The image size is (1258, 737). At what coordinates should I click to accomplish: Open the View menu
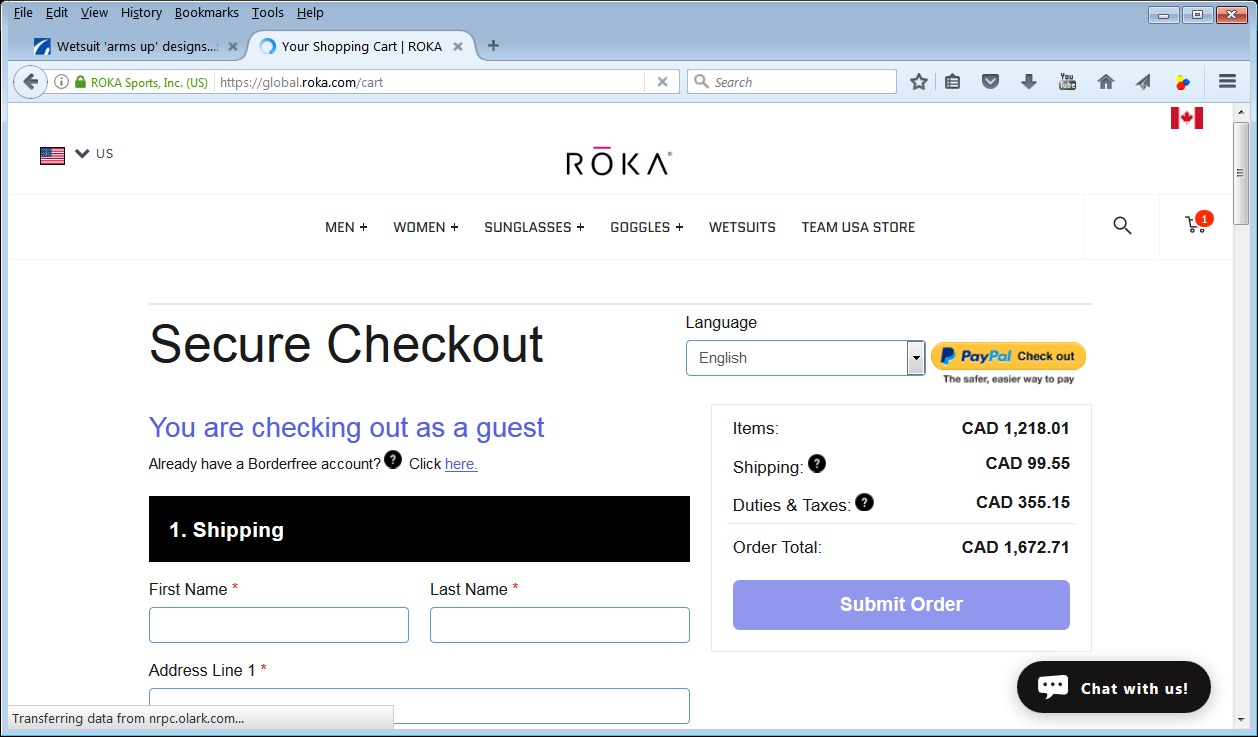[x=94, y=13]
